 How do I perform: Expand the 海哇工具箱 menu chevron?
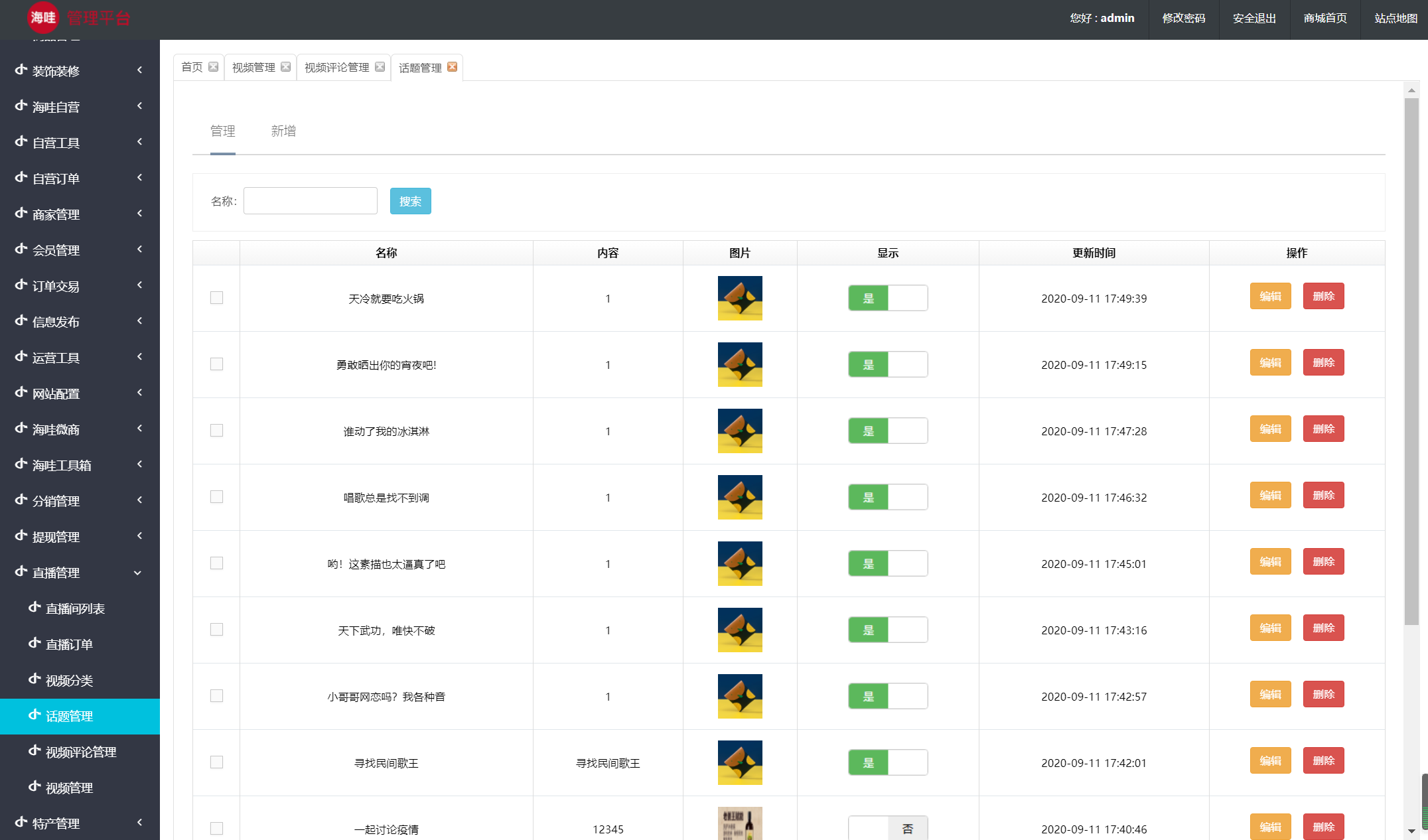[x=139, y=464]
